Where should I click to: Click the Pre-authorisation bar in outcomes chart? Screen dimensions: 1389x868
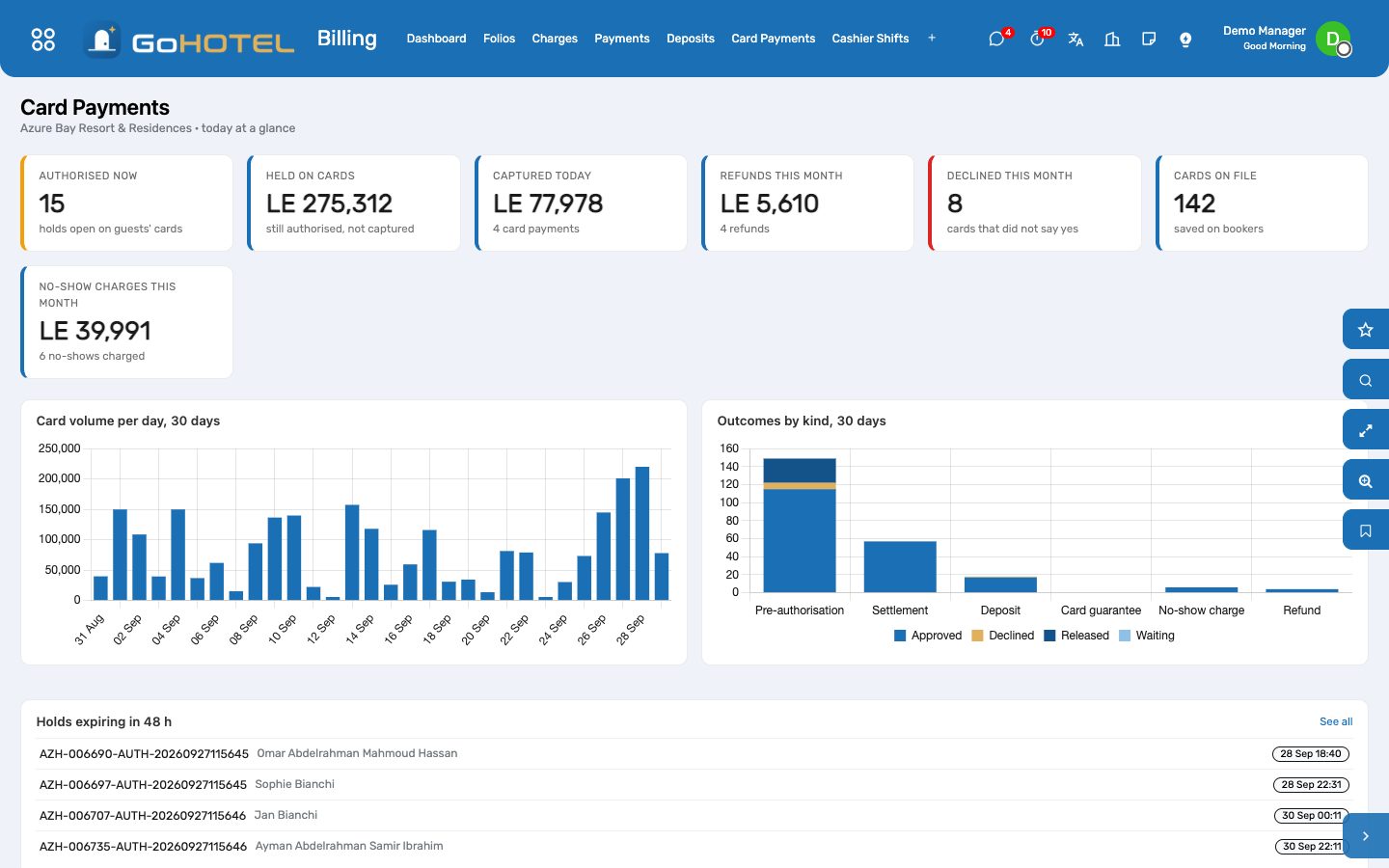[x=800, y=525]
